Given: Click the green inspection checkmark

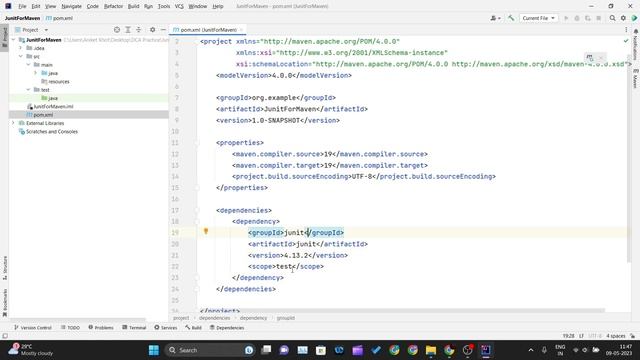Looking at the screenshot, I should [x=626, y=41].
